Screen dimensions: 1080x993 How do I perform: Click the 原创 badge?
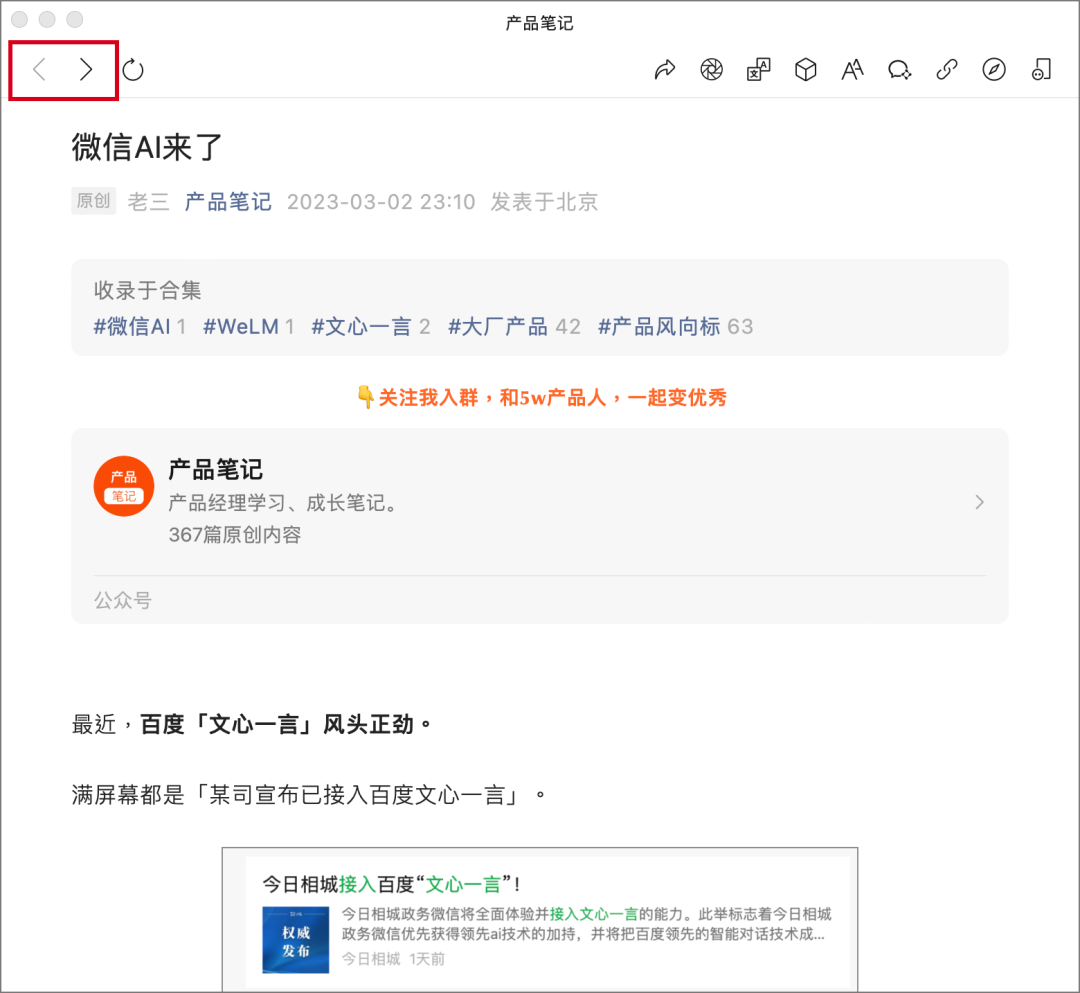[94, 201]
